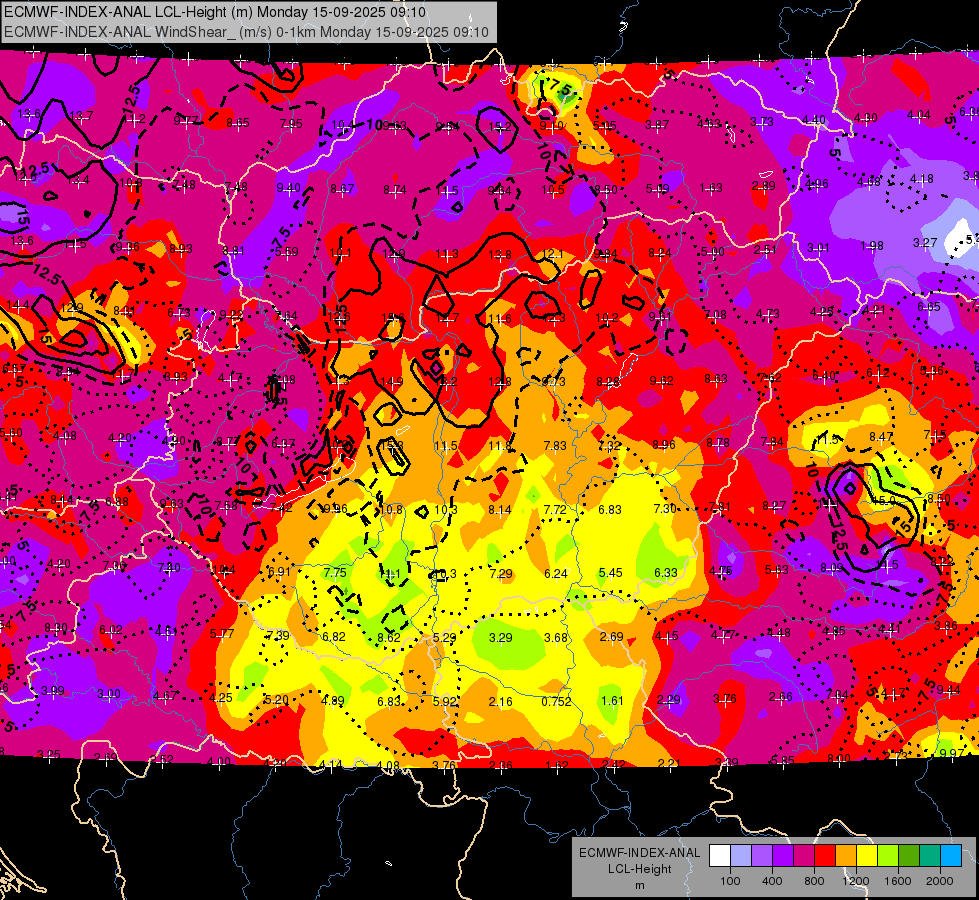
Task: Select the grid value '3.68'
Action: point(556,638)
